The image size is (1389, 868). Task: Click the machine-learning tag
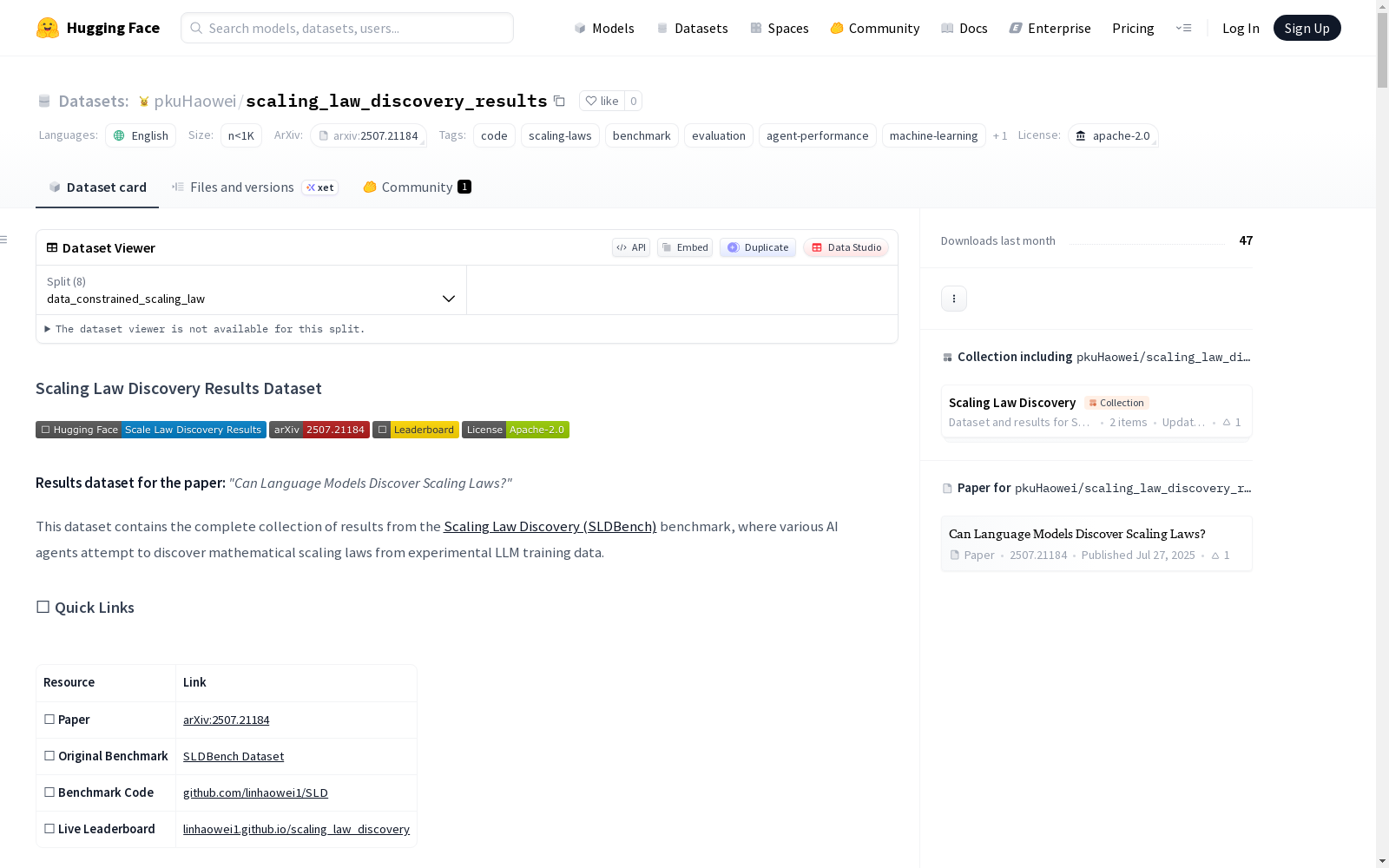(934, 135)
